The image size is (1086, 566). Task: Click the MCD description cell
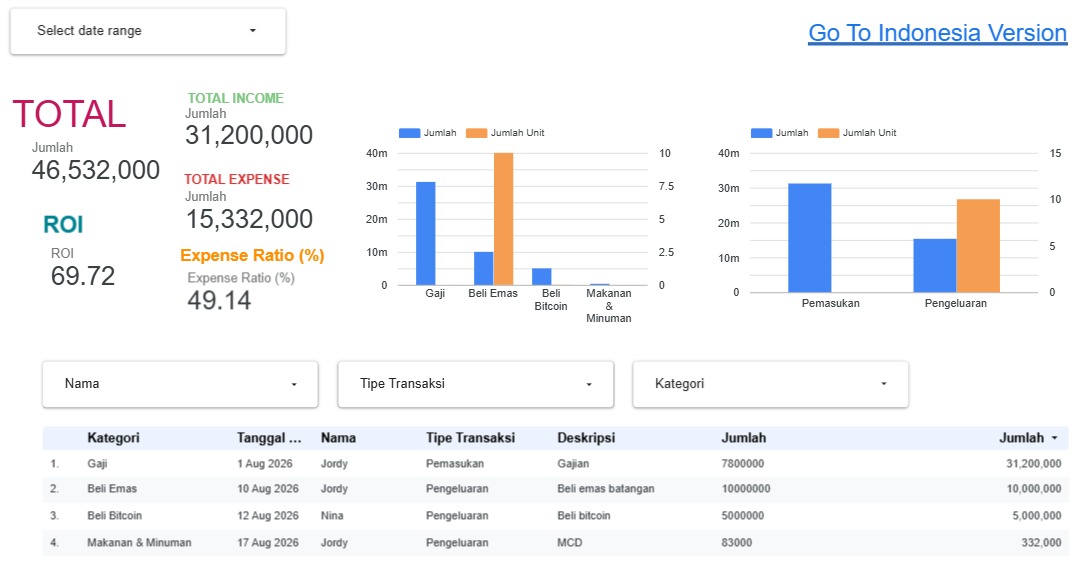coord(570,542)
